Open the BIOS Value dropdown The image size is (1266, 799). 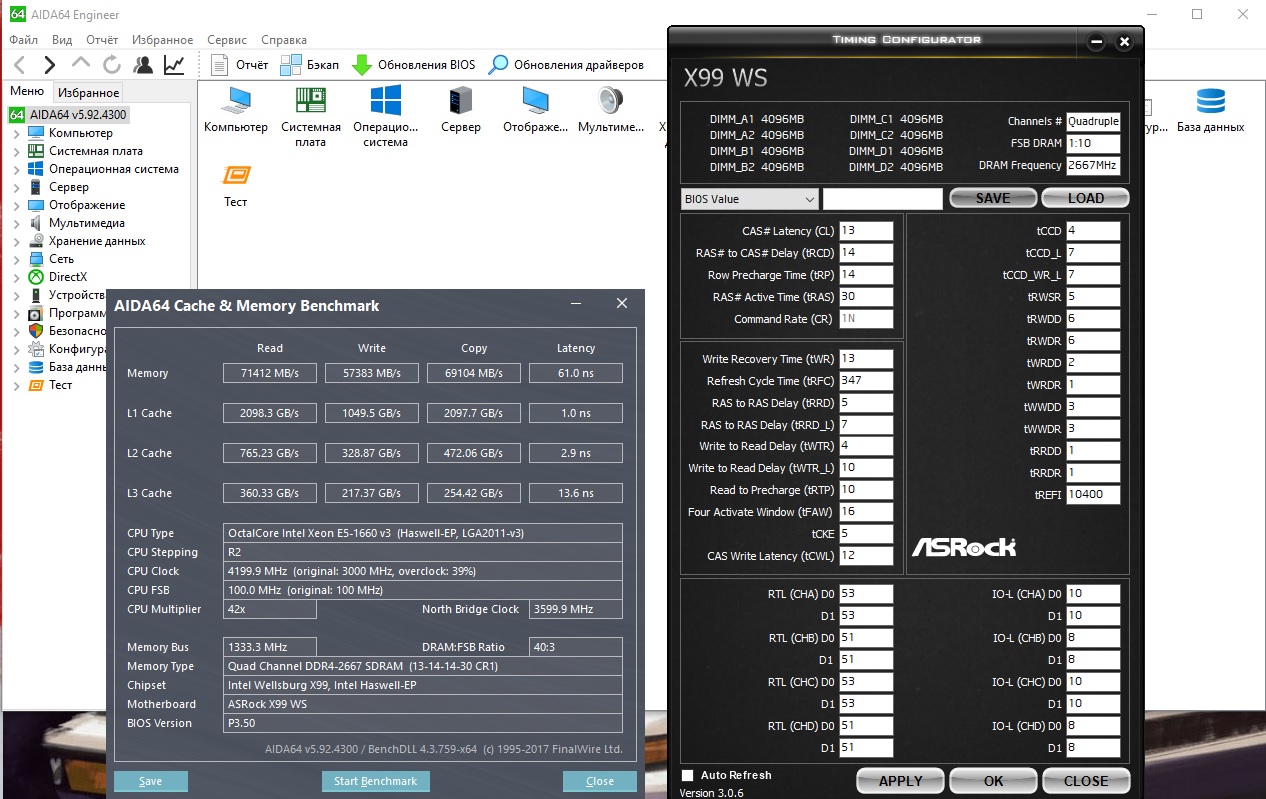(750, 199)
